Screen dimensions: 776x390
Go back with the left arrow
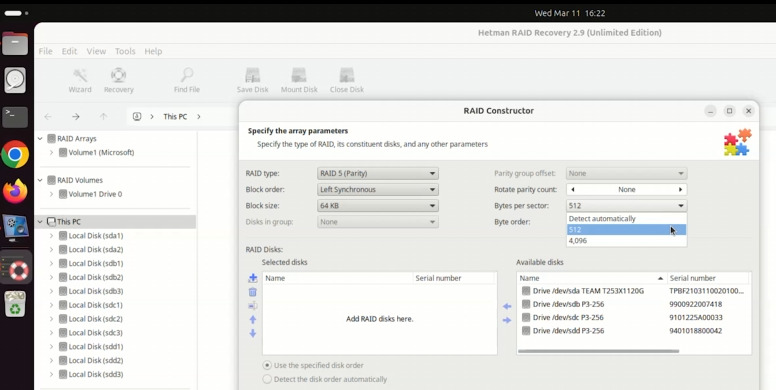click(x=48, y=117)
